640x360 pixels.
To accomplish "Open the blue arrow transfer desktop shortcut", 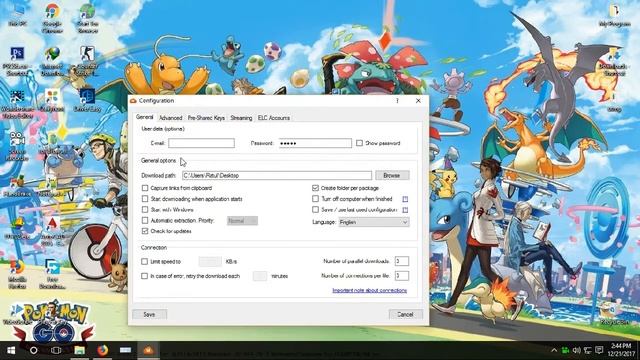I will coord(52,274).
